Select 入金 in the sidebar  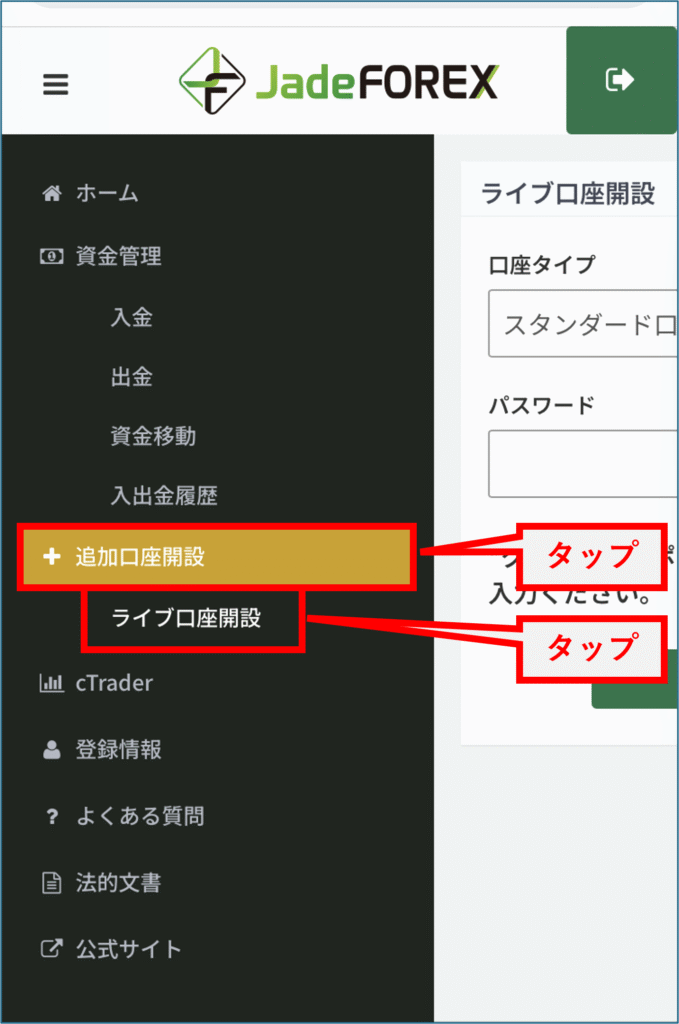(x=132, y=317)
